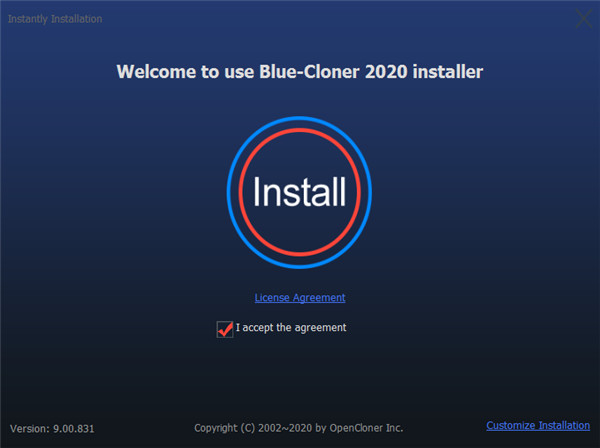
Task: Close the installer with the X button
Action: click(x=584, y=19)
